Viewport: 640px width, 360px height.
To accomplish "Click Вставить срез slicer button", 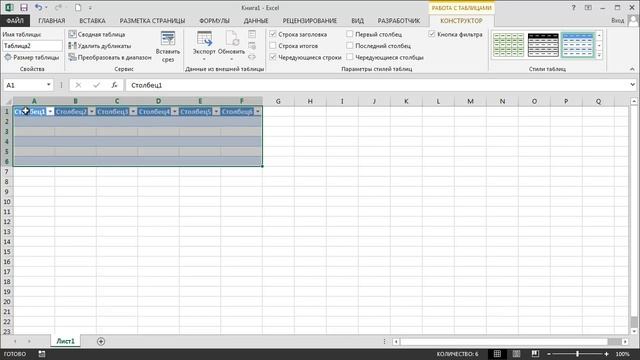I will tap(168, 47).
